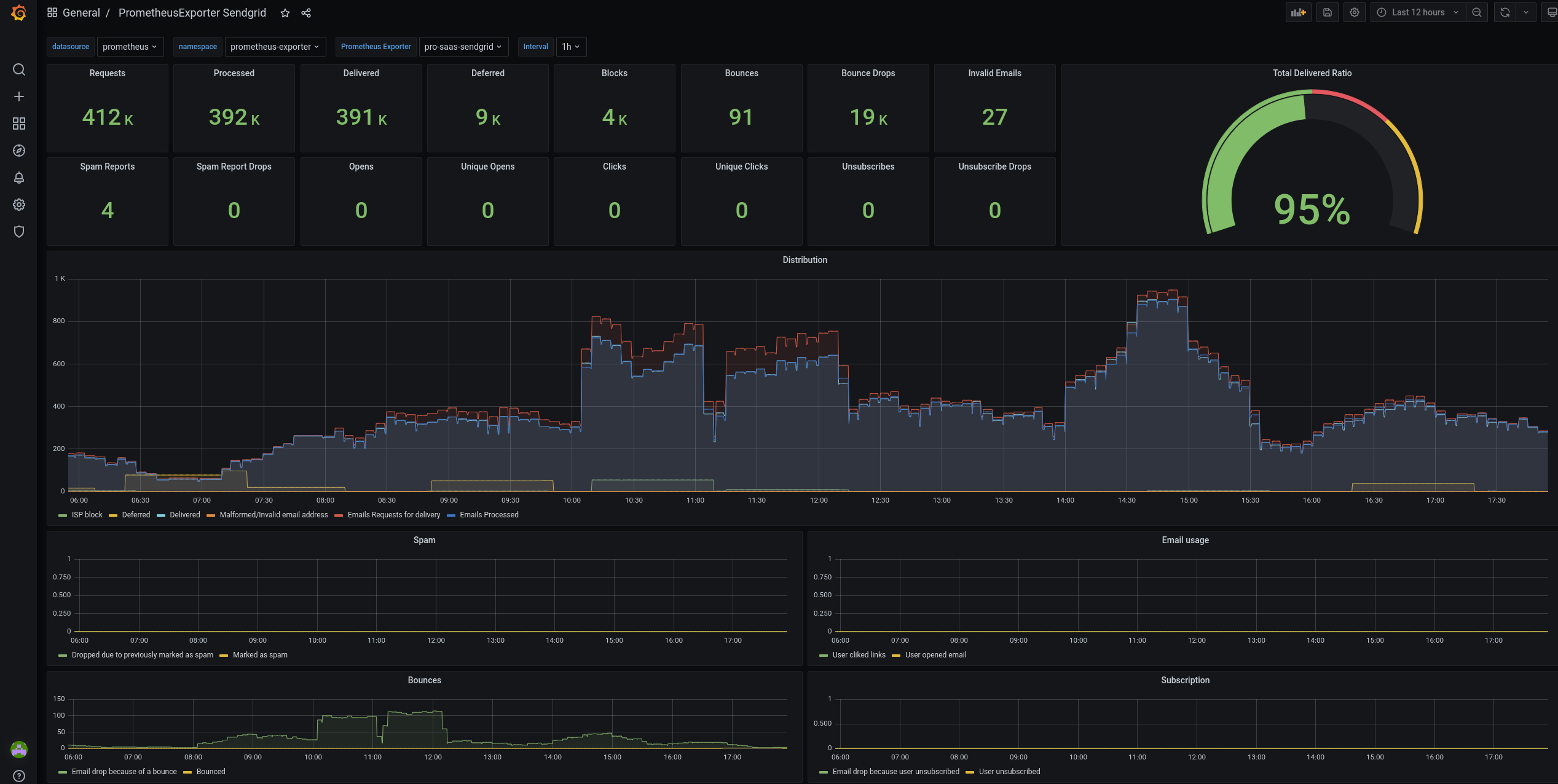This screenshot has height=784, width=1558.
Task: Expand the datasource prometheus dropdown
Action: pos(130,47)
